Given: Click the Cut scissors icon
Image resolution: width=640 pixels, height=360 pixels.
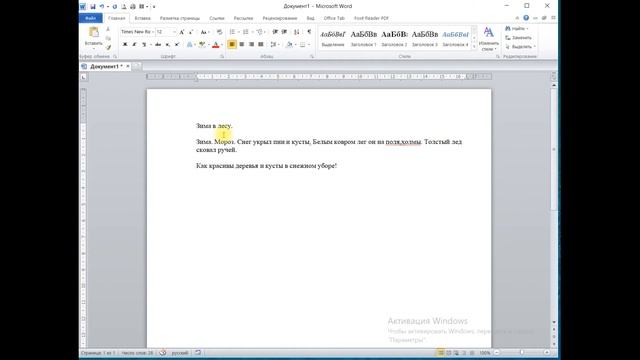Looking at the screenshot, I should pos(108,29).
